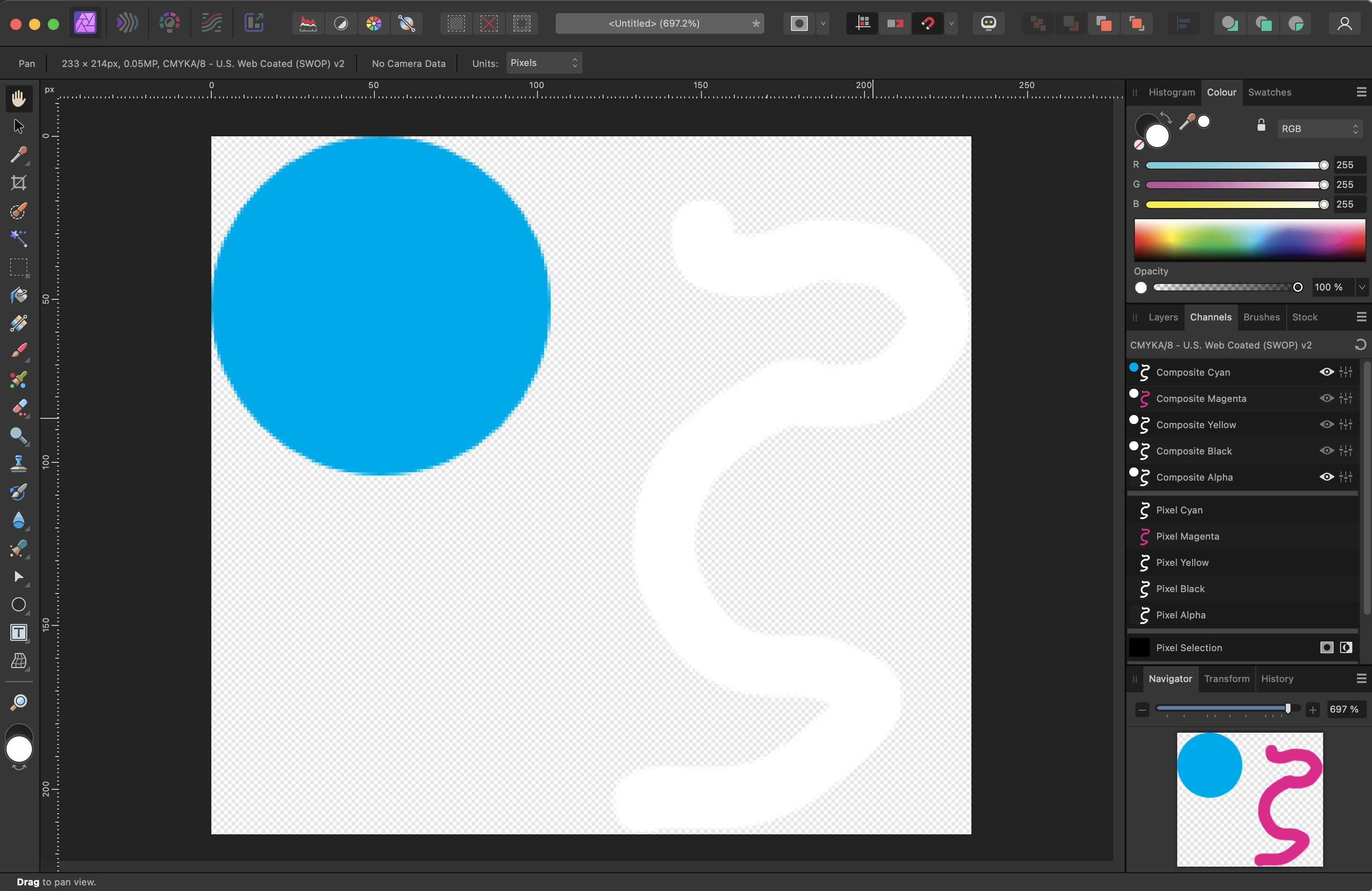Apply Auto White Balance
This screenshot has width=1372, height=891.
[x=406, y=23]
